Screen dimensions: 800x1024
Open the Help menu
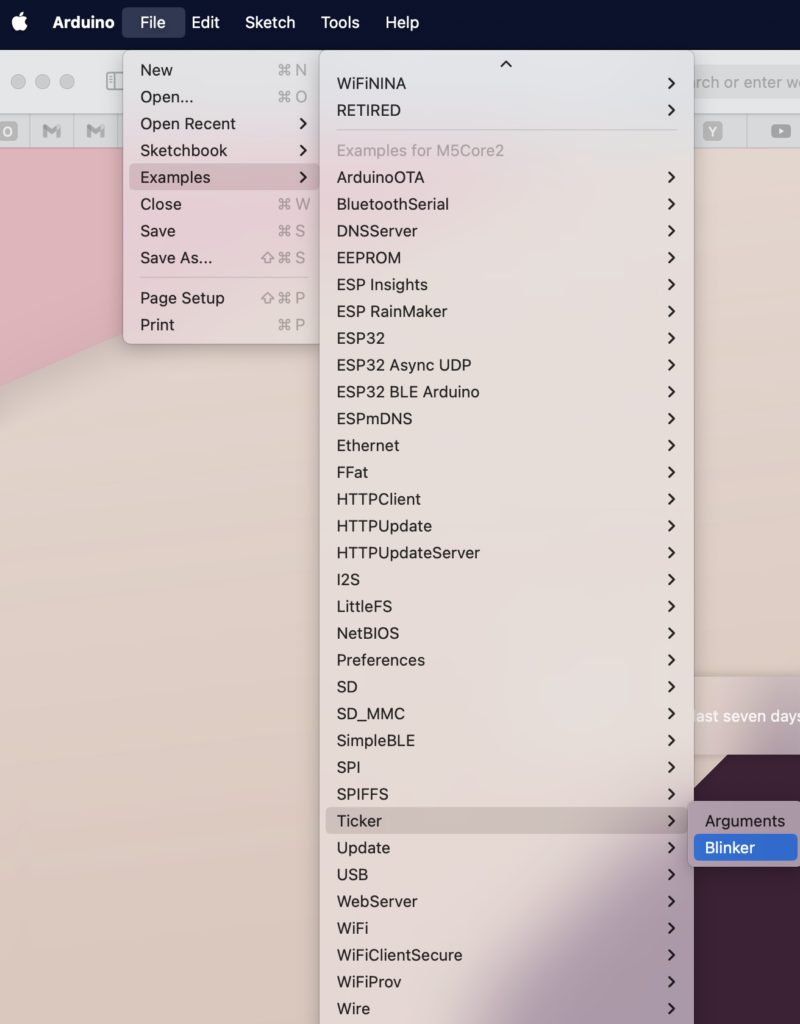[x=402, y=22]
